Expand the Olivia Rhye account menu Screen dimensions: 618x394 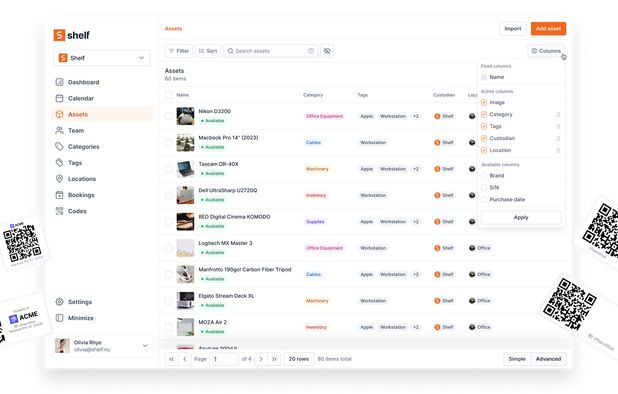click(145, 346)
